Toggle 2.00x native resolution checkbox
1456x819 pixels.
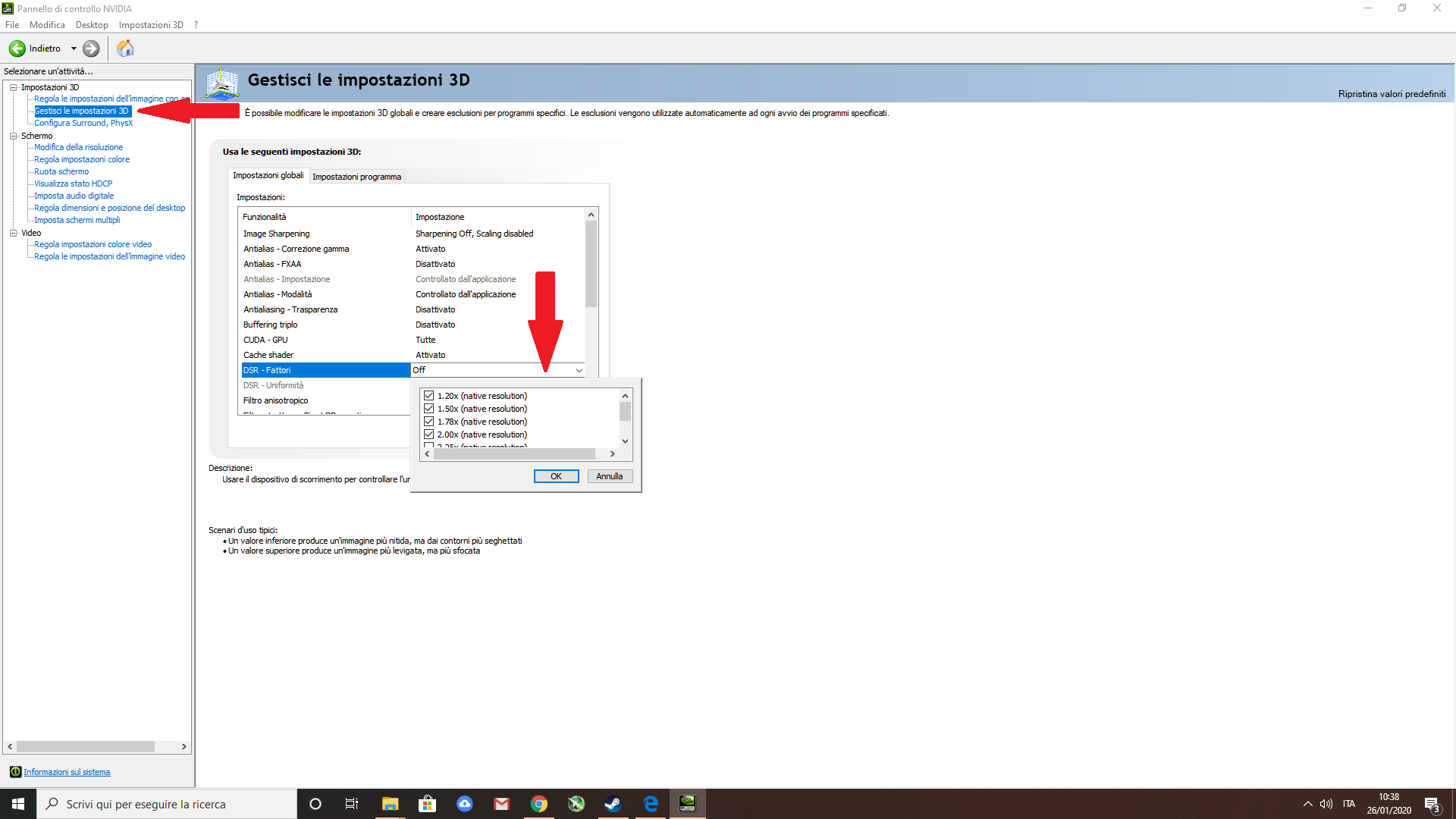click(428, 435)
